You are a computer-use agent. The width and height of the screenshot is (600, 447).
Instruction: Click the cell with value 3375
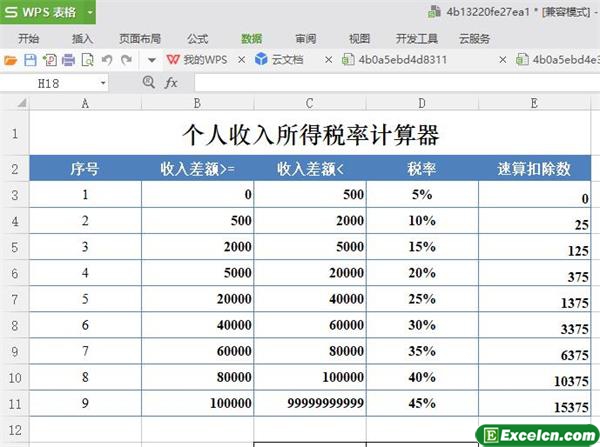pos(534,325)
